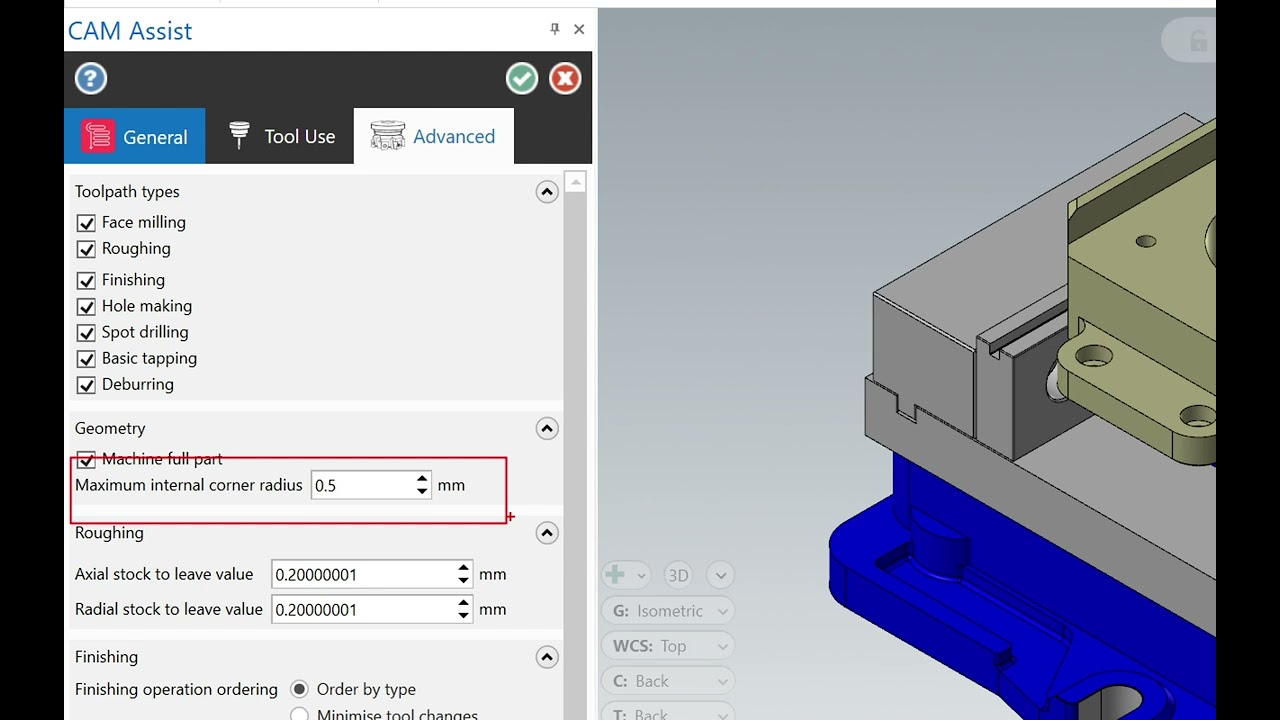This screenshot has height=720, width=1280.
Task: Select Order by type radio button
Action: (299, 689)
